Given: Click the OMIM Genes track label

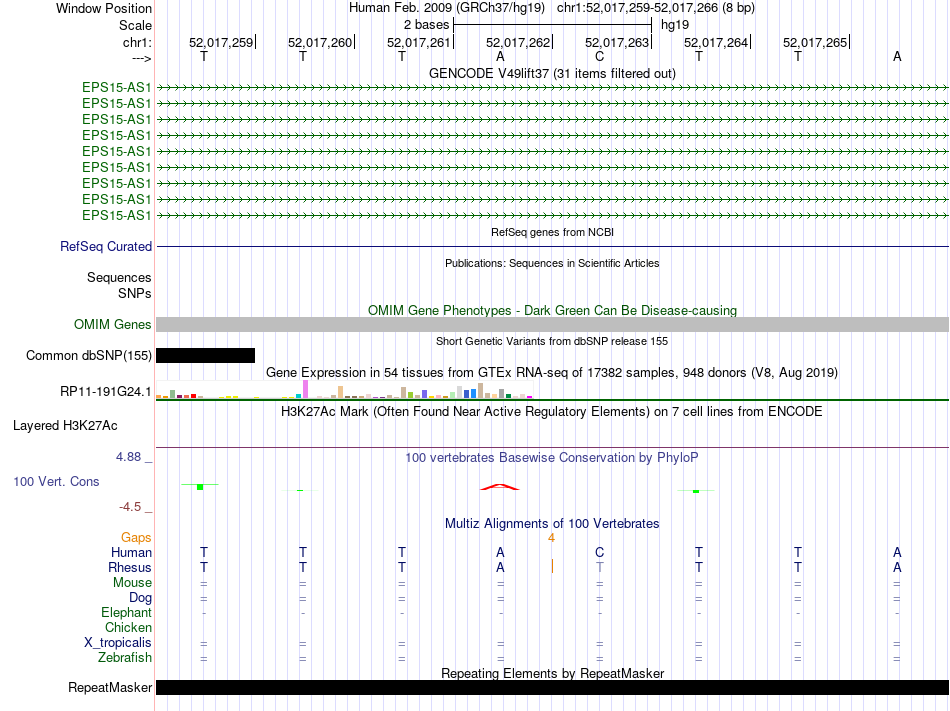Looking at the screenshot, I should [x=112, y=325].
